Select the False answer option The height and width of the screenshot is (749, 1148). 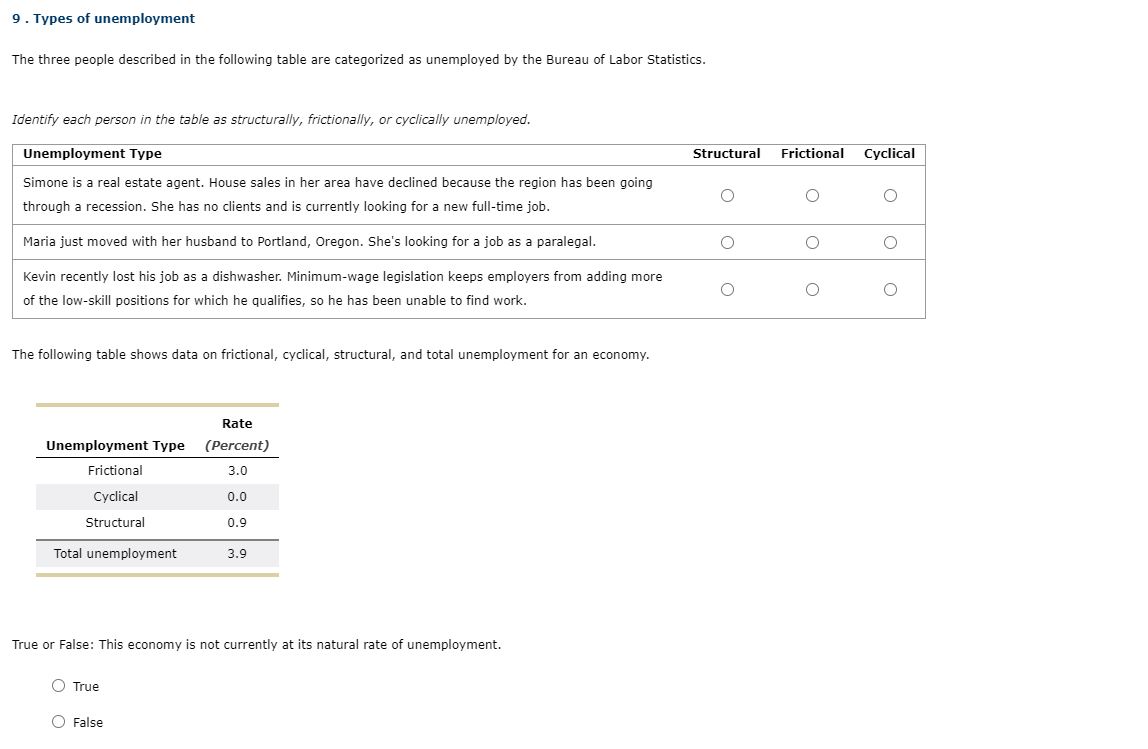(59, 722)
